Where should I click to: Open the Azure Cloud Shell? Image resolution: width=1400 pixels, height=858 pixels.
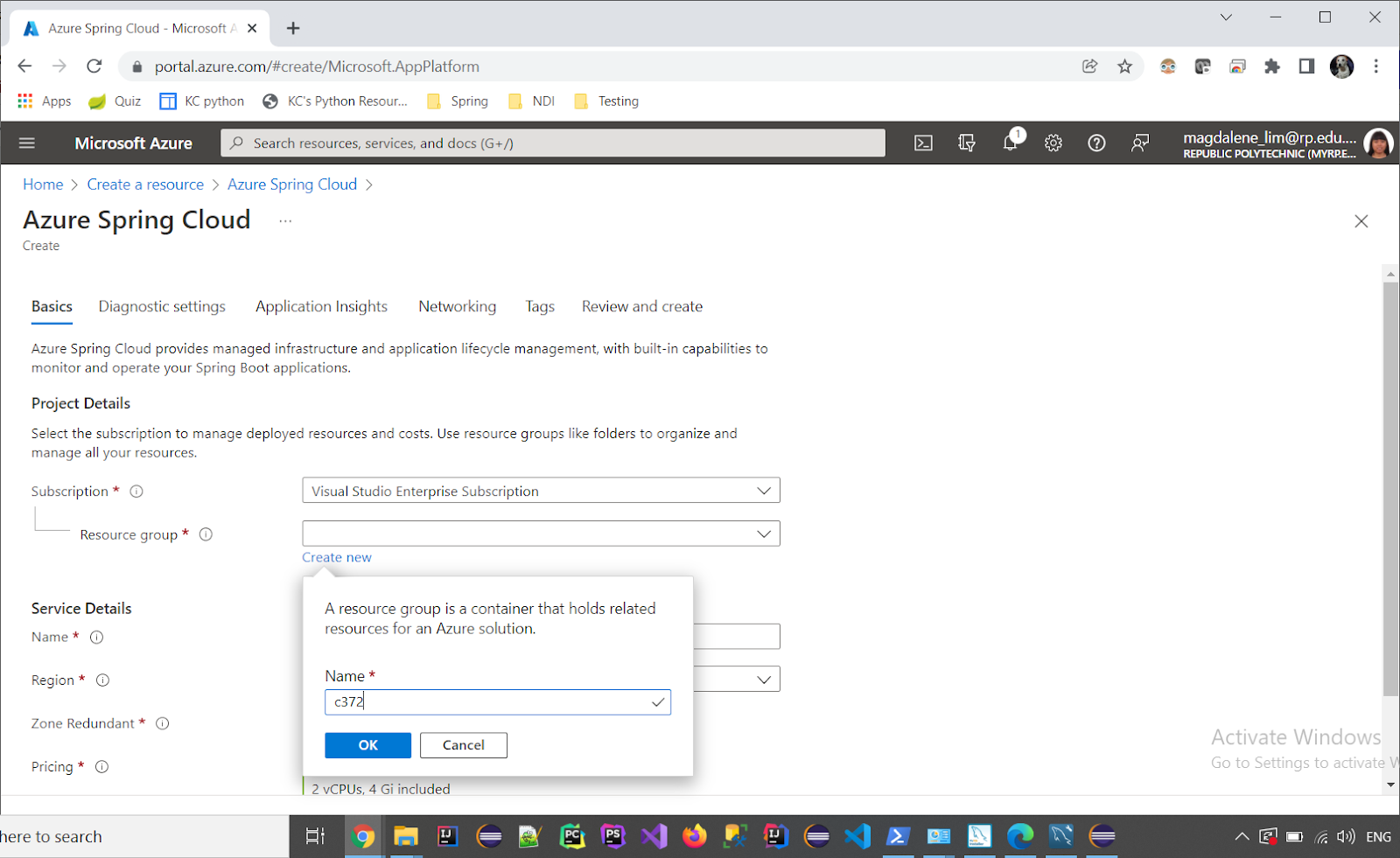click(x=922, y=143)
